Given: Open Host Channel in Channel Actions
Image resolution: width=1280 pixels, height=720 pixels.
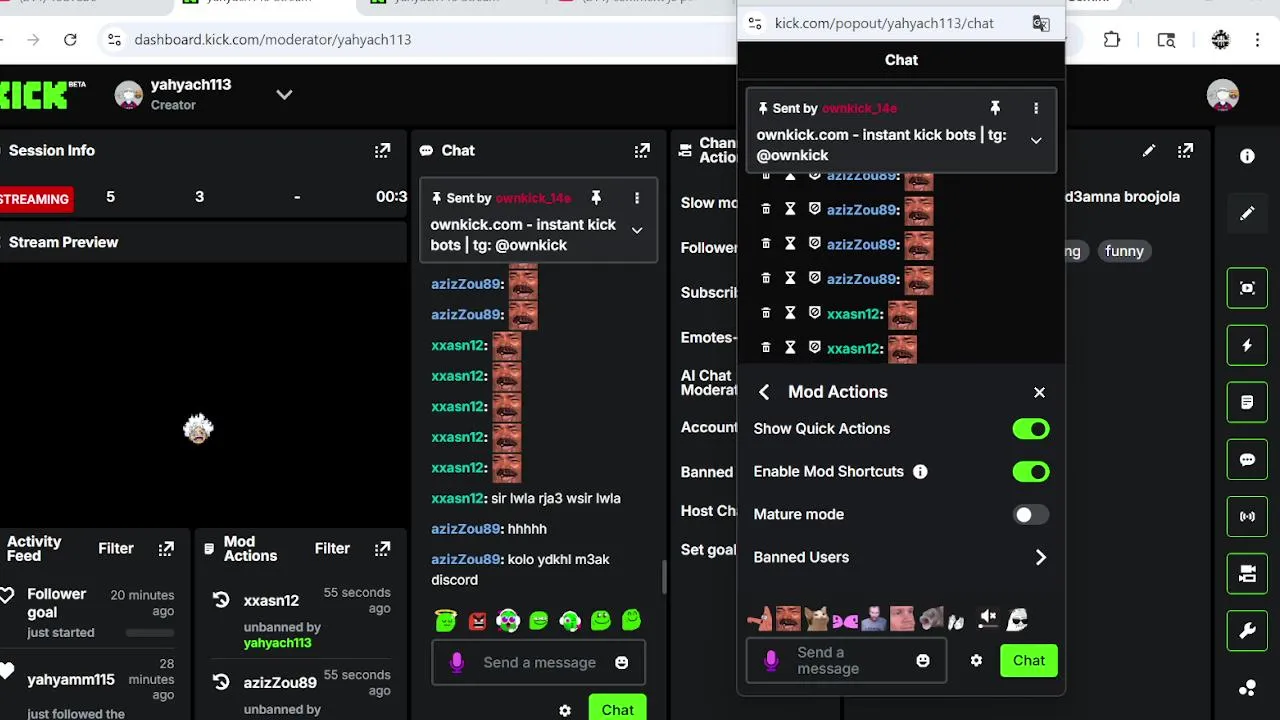Looking at the screenshot, I should pyautogui.click(x=709, y=510).
